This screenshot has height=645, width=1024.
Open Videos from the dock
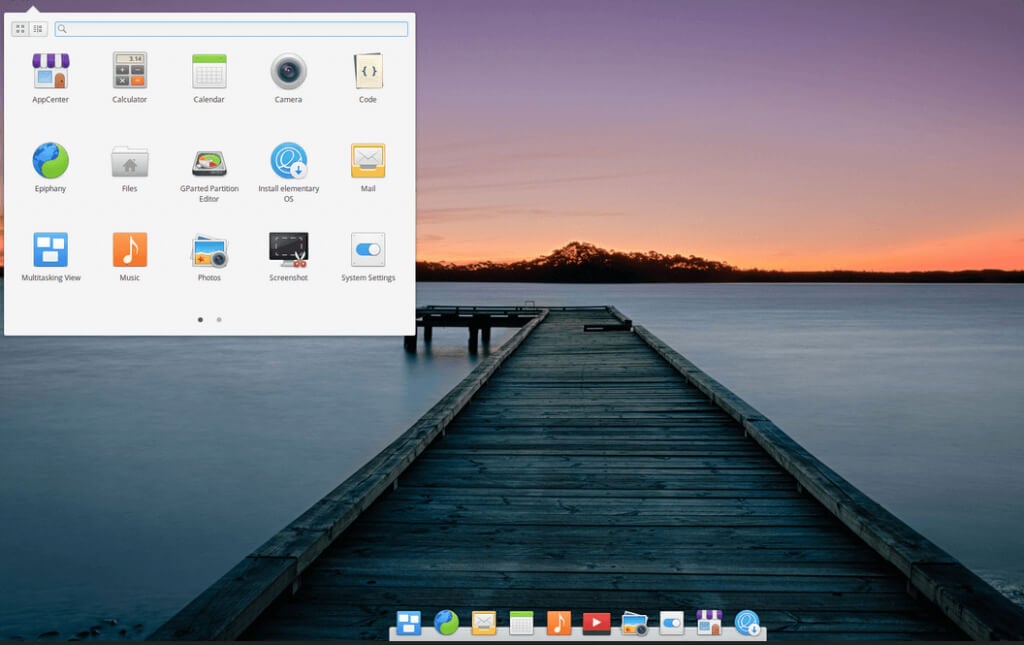coord(596,624)
